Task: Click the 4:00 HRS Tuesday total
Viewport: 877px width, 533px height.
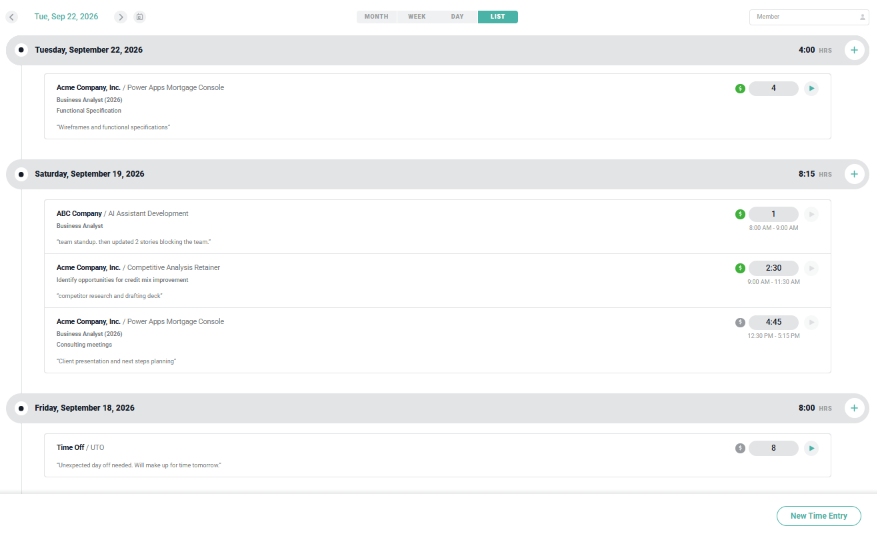Action: [815, 50]
